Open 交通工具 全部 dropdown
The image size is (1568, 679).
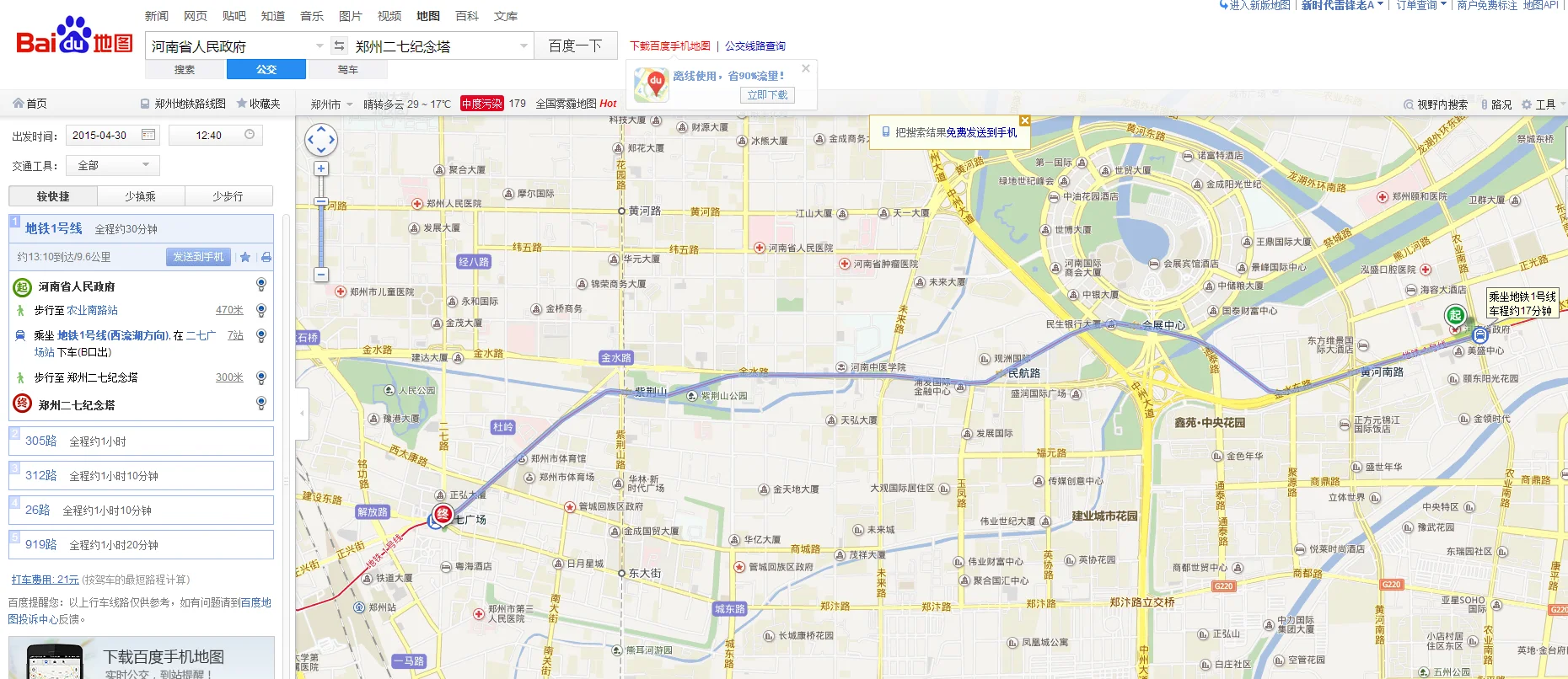coord(113,165)
